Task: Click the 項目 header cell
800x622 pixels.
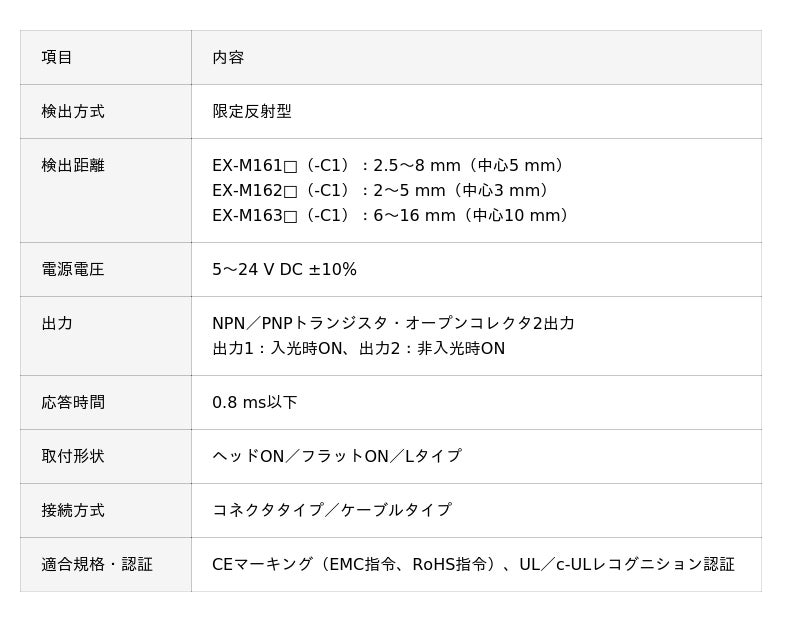Action: click(106, 57)
